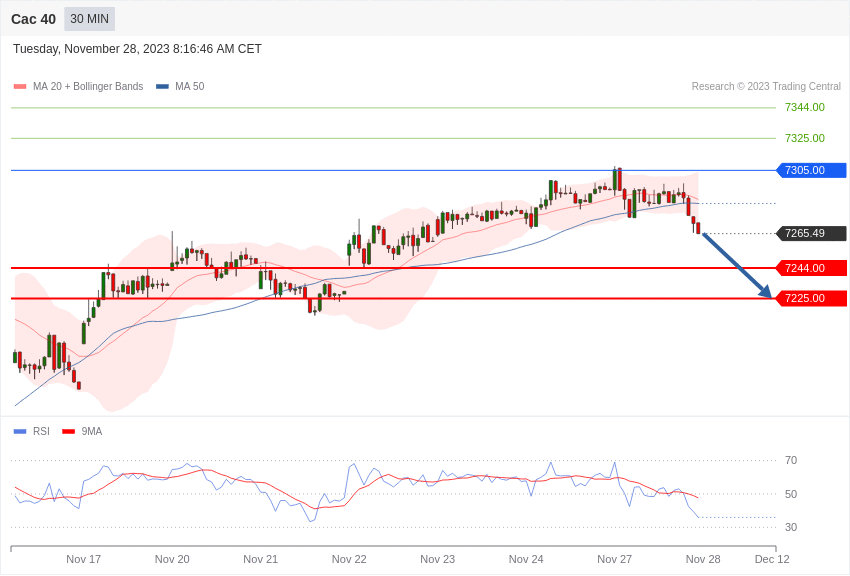Click the Nov 27 date axis label

point(614,559)
